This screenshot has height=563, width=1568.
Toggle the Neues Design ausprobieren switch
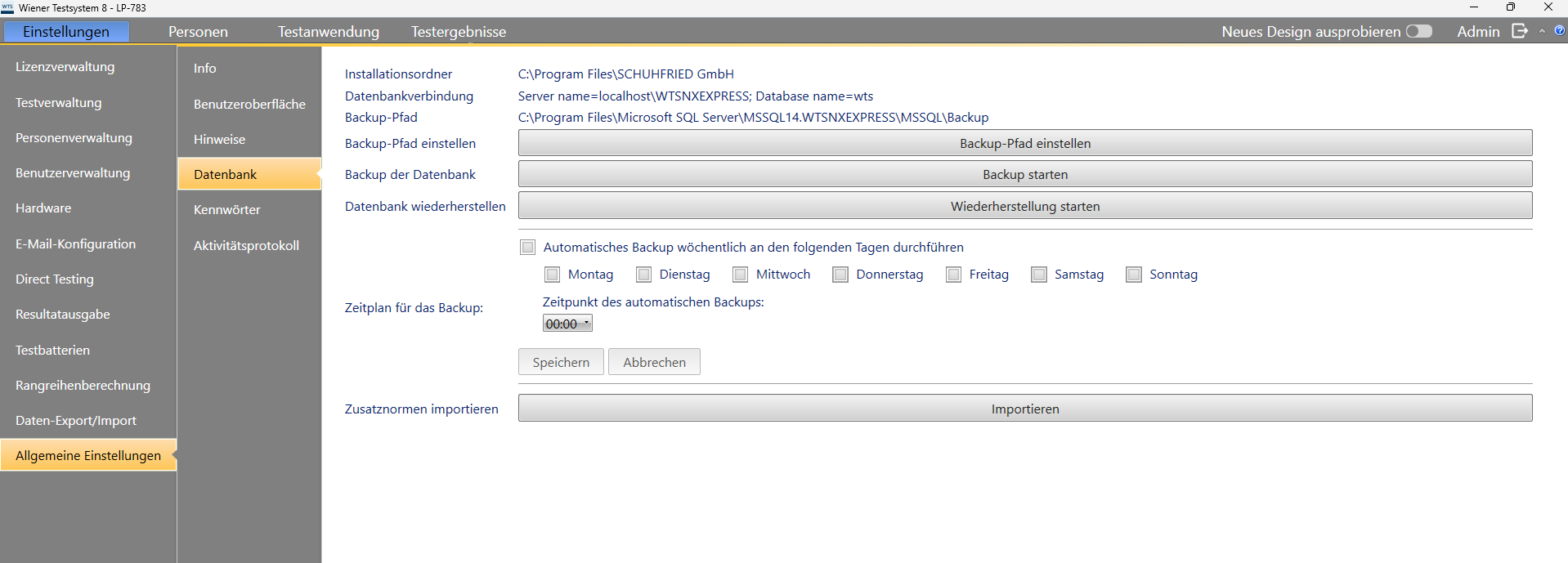click(x=1418, y=31)
